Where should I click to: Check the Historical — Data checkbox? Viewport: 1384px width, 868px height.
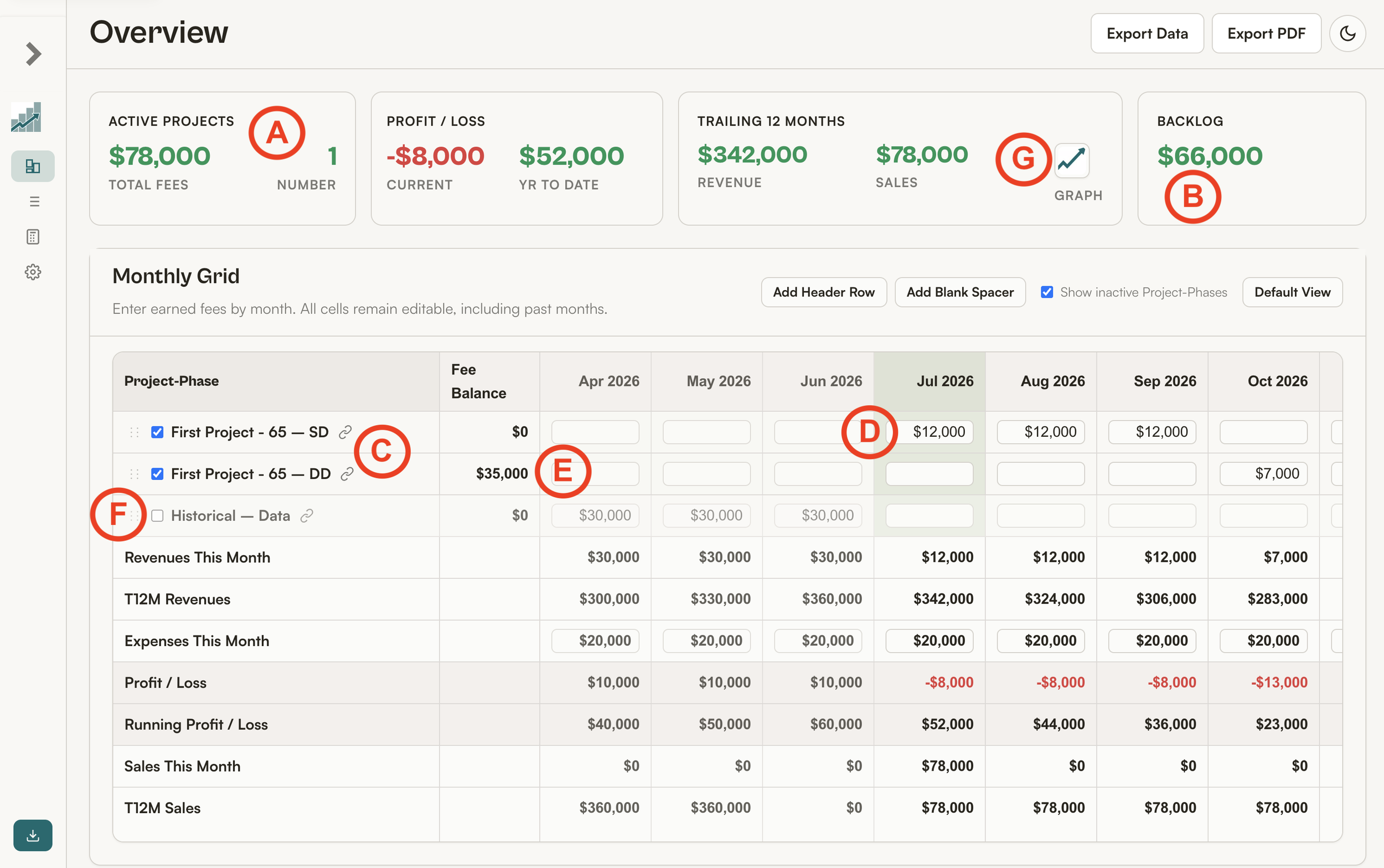pos(157,515)
